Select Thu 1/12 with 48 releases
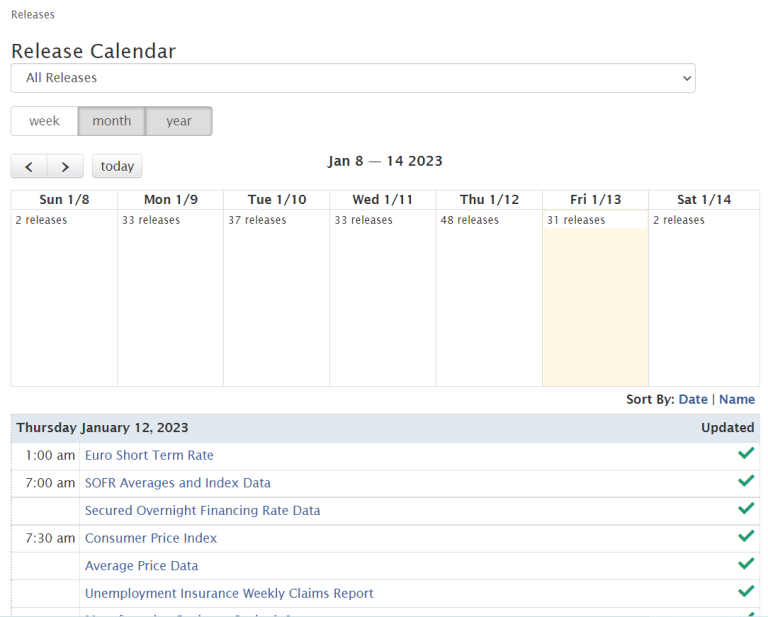Screen dimensions: 768x617 (x=489, y=300)
